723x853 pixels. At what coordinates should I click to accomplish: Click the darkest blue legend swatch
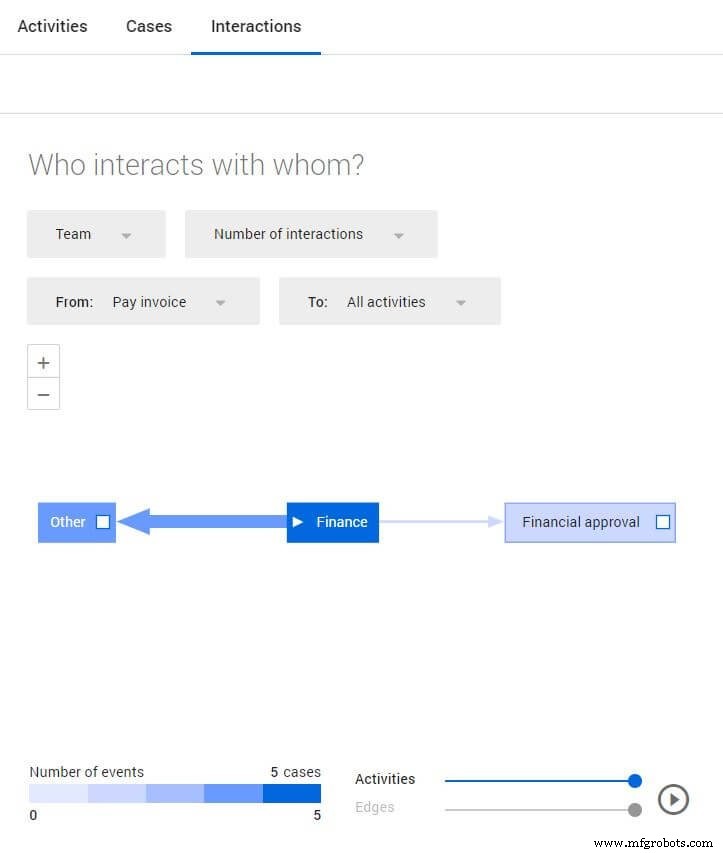[292, 794]
